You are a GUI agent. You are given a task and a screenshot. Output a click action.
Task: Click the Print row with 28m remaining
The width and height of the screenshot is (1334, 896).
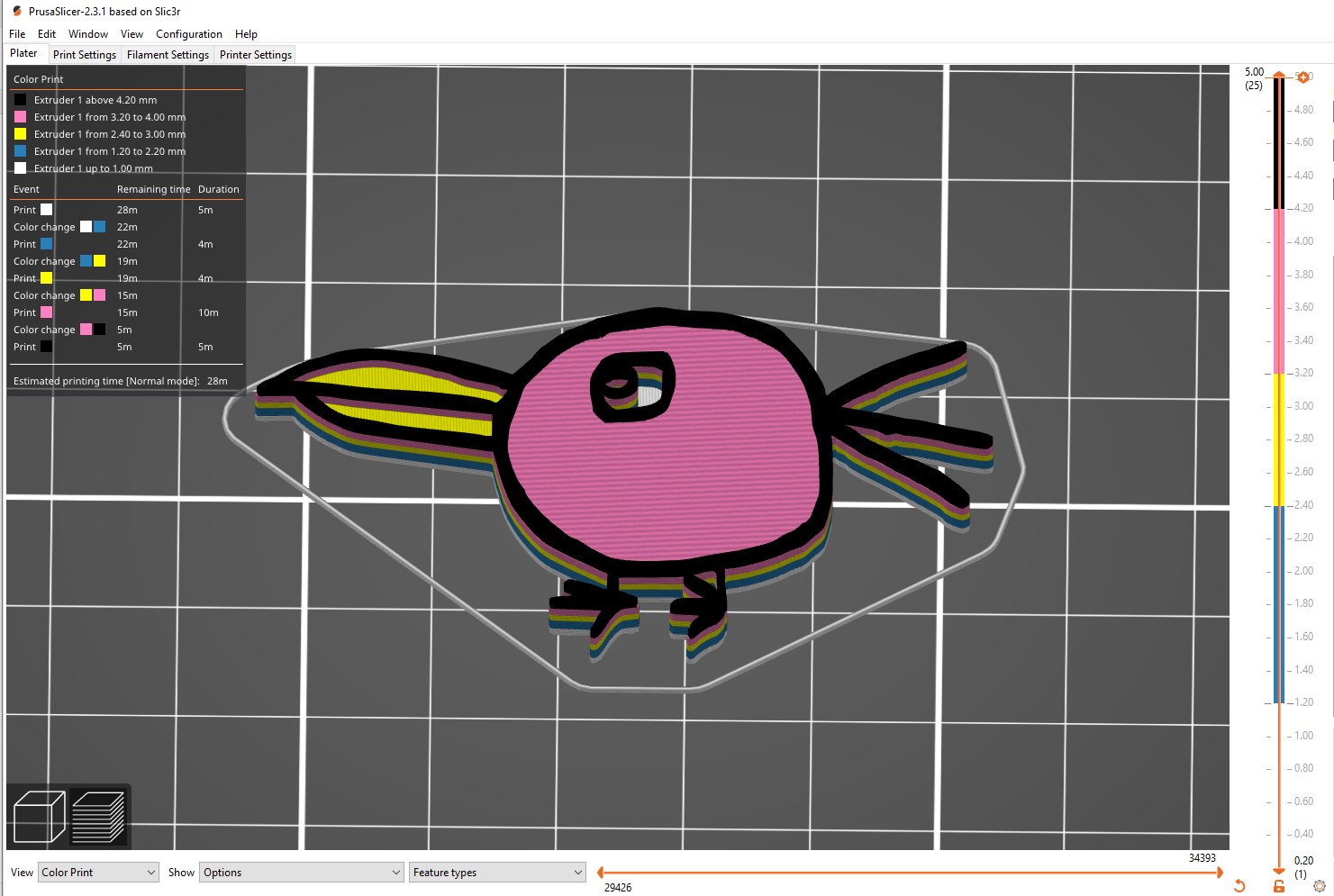coord(126,210)
